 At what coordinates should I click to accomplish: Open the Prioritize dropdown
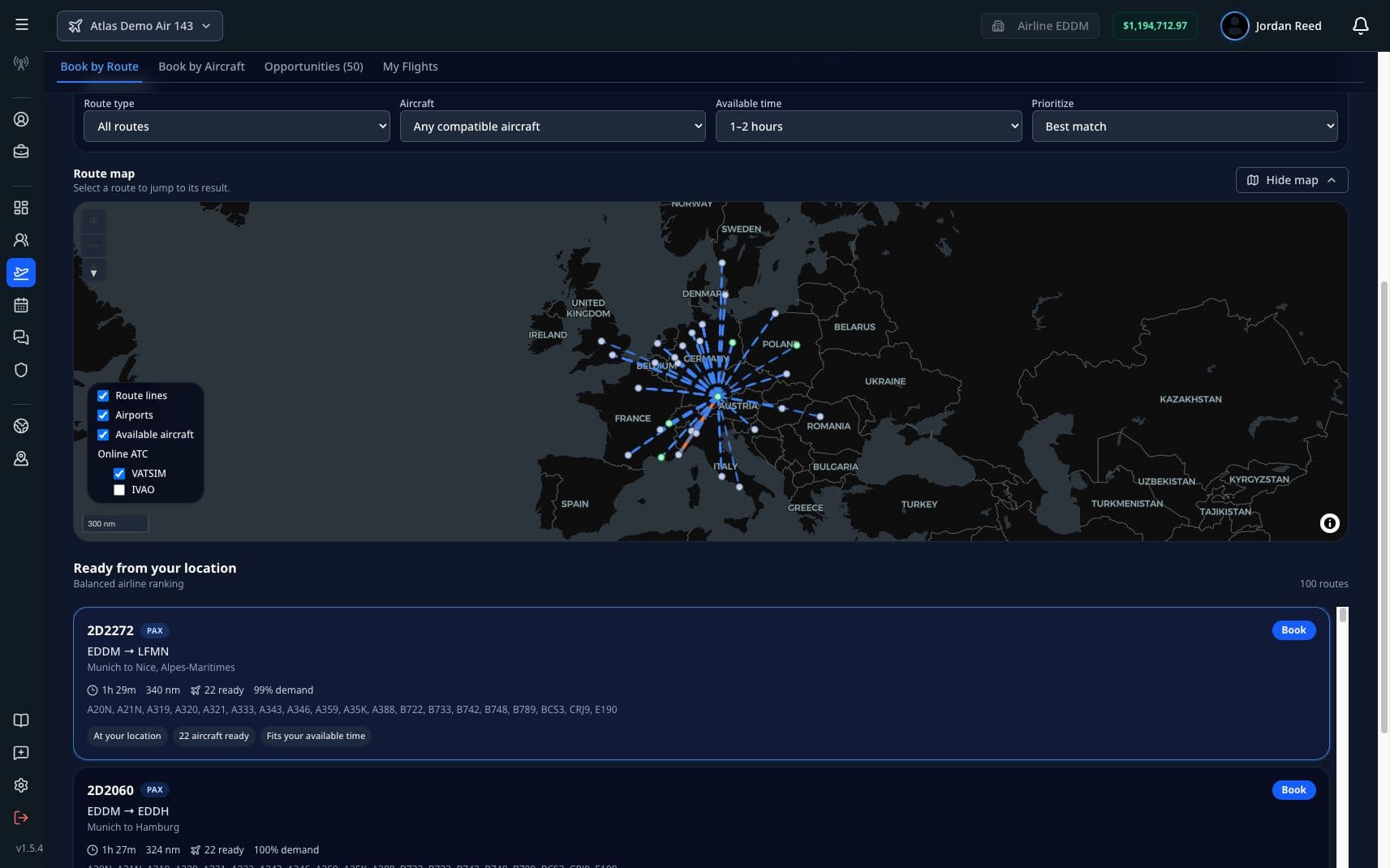[x=1185, y=127]
